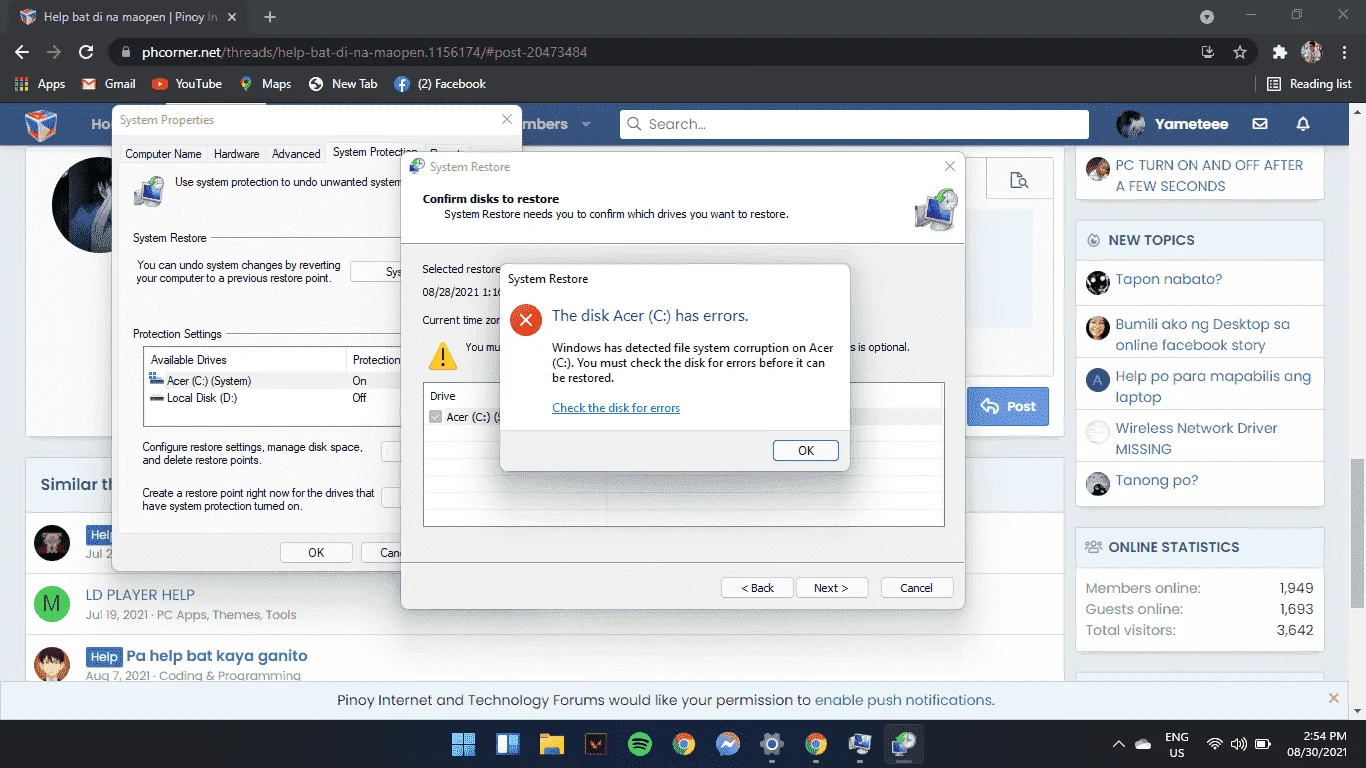Open the ENG US language indicator
This screenshot has width=1366, height=768.
1177,744
